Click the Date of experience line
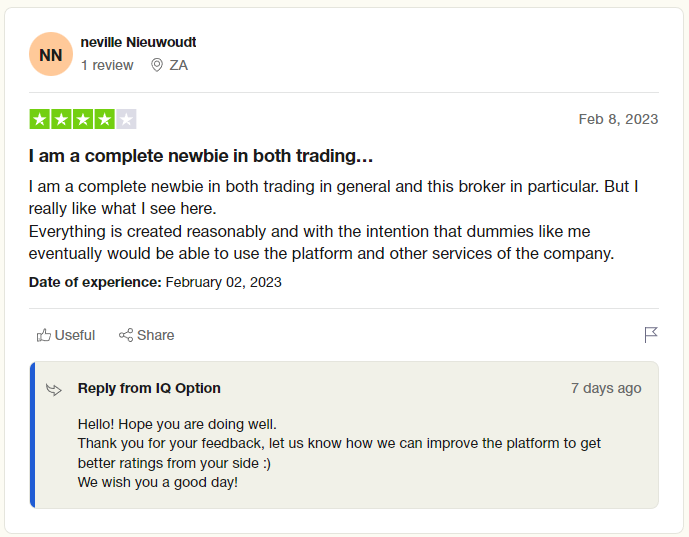Image resolution: width=689 pixels, height=537 pixels. [155, 282]
